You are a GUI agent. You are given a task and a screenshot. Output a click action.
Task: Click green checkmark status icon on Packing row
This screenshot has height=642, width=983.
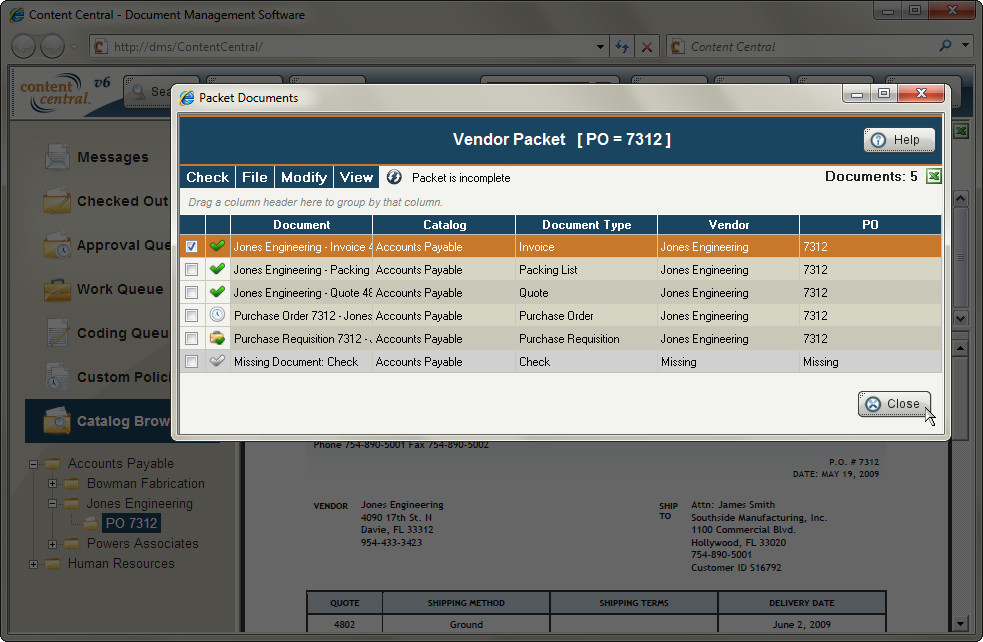click(x=218, y=269)
